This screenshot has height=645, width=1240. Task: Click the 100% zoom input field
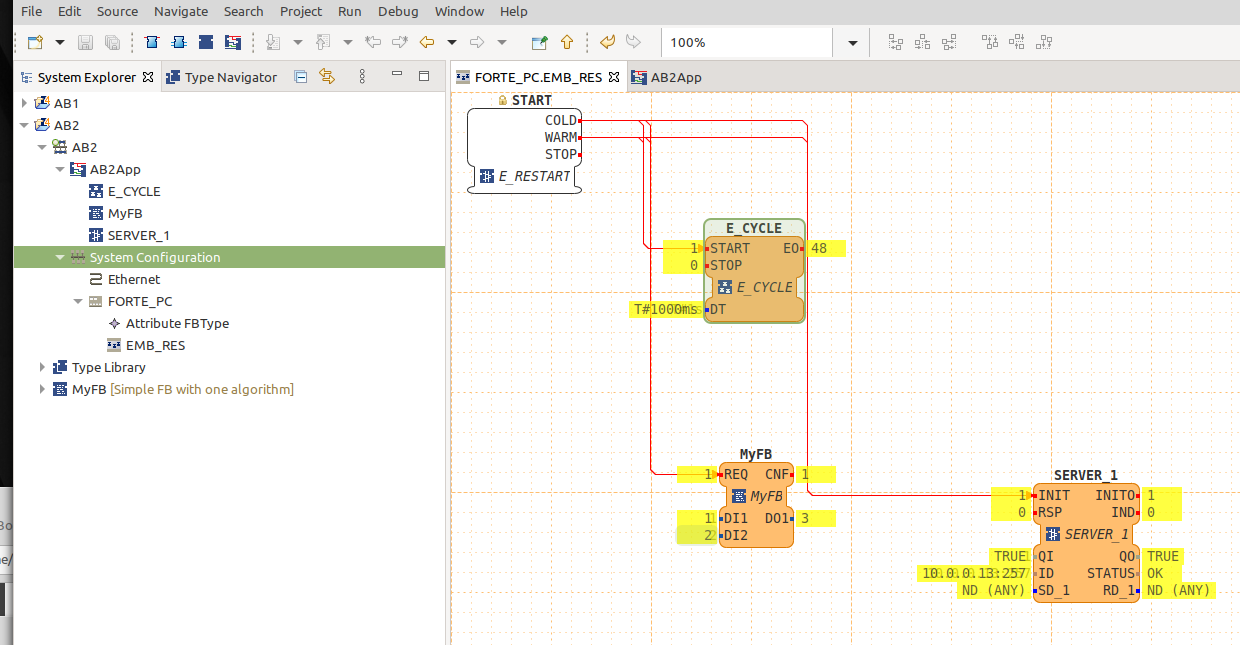[745, 43]
